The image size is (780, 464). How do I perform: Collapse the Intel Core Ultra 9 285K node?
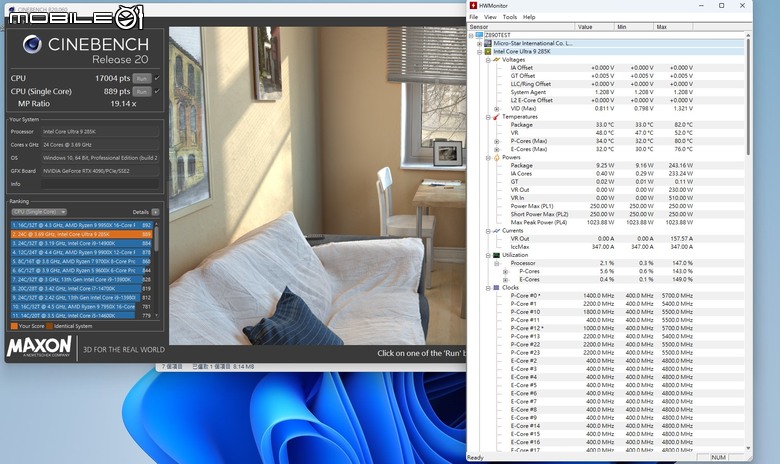coord(480,52)
